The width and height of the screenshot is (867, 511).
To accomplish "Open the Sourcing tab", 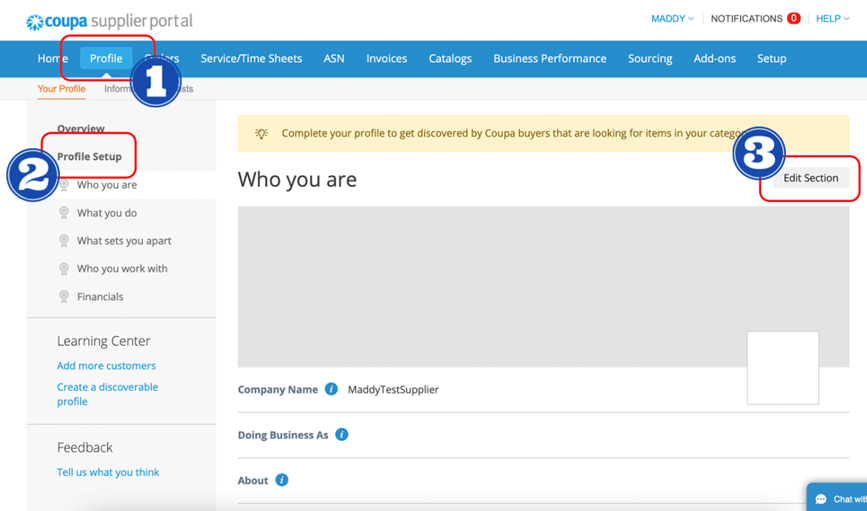I will pos(650,58).
